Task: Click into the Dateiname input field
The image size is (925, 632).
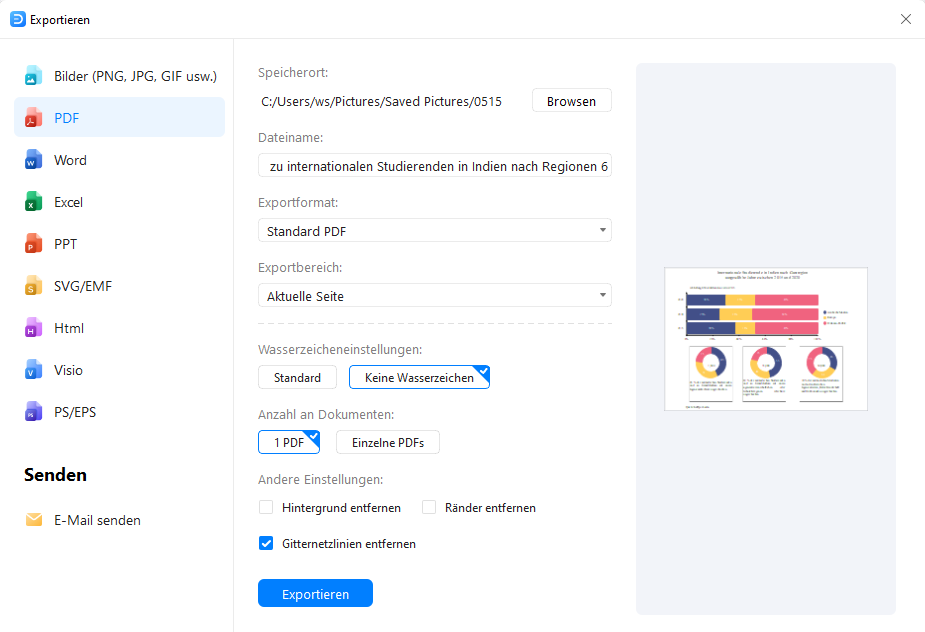Action: tap(435, 166)
